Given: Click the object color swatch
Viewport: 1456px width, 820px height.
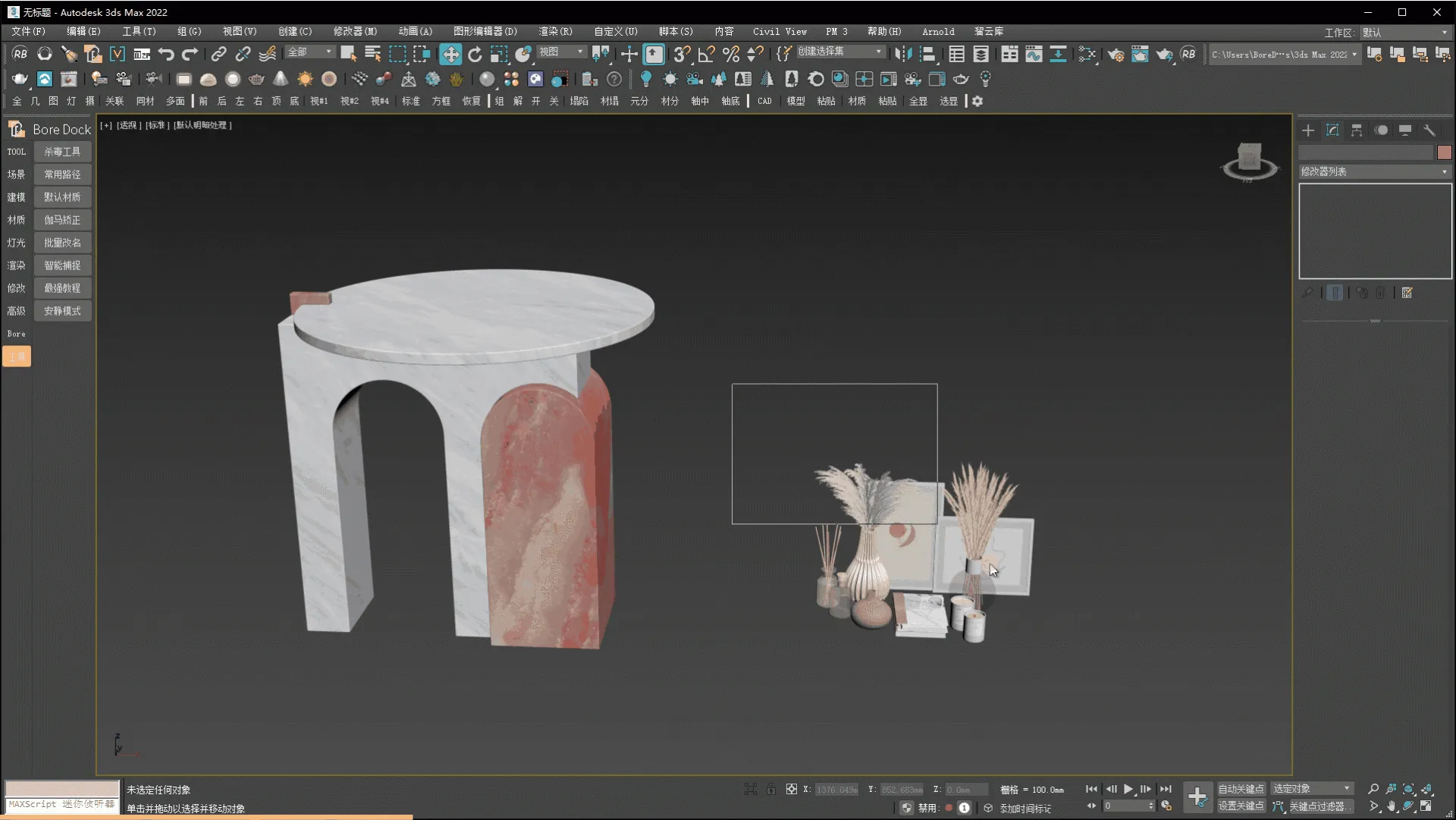Looking at the screenshot, I should (1444, 152).
